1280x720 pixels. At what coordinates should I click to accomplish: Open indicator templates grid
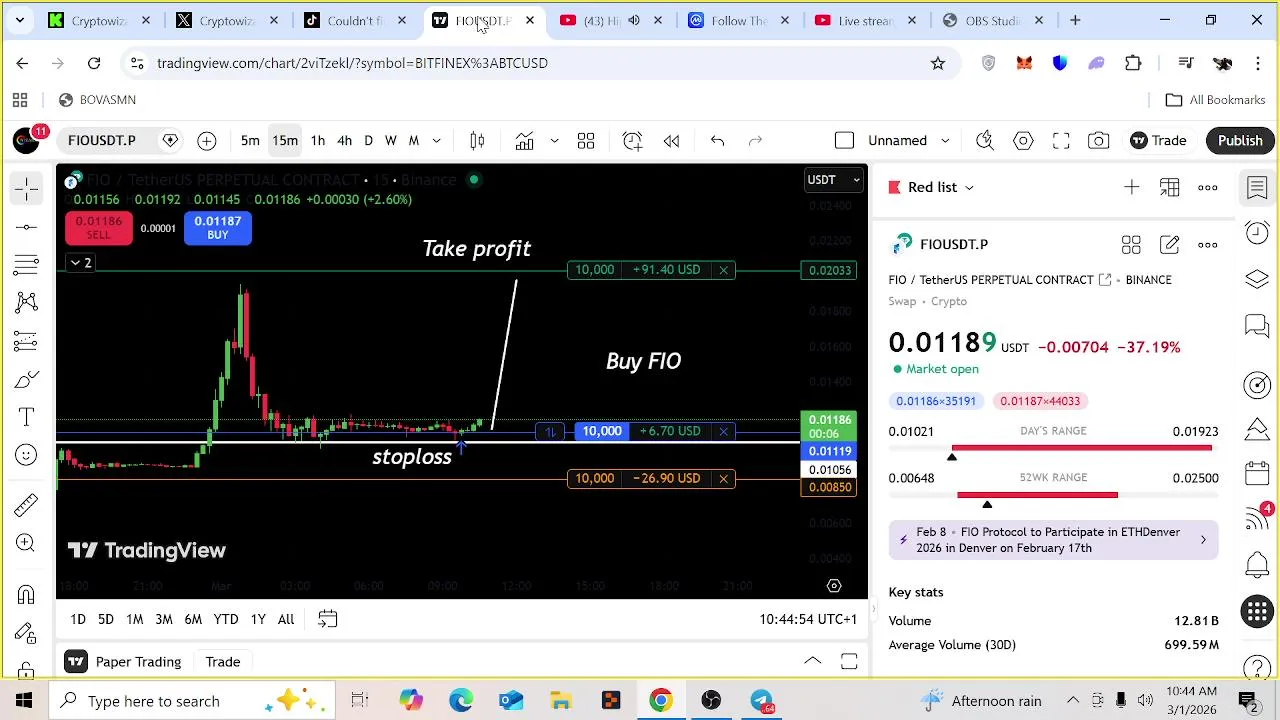[586, 141]
